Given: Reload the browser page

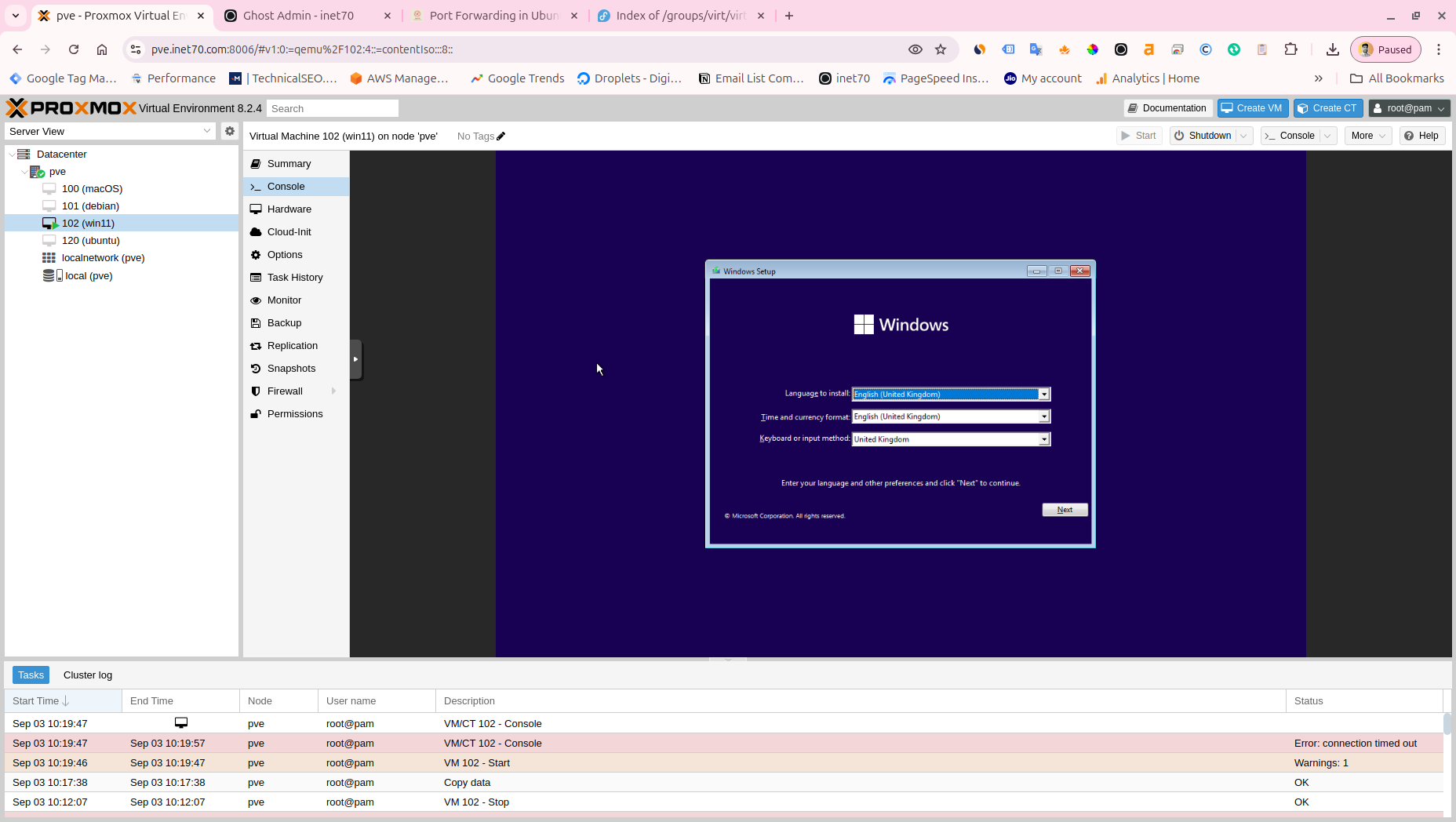Looking at the screenshot, I should click(x=74, y=49).
